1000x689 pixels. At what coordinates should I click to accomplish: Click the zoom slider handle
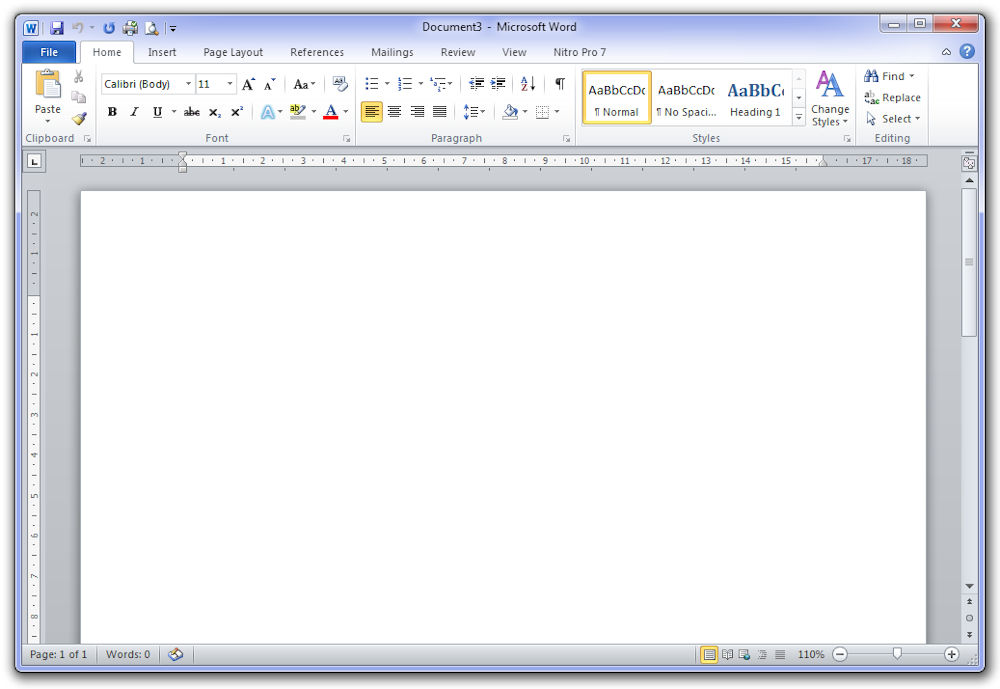897,654
